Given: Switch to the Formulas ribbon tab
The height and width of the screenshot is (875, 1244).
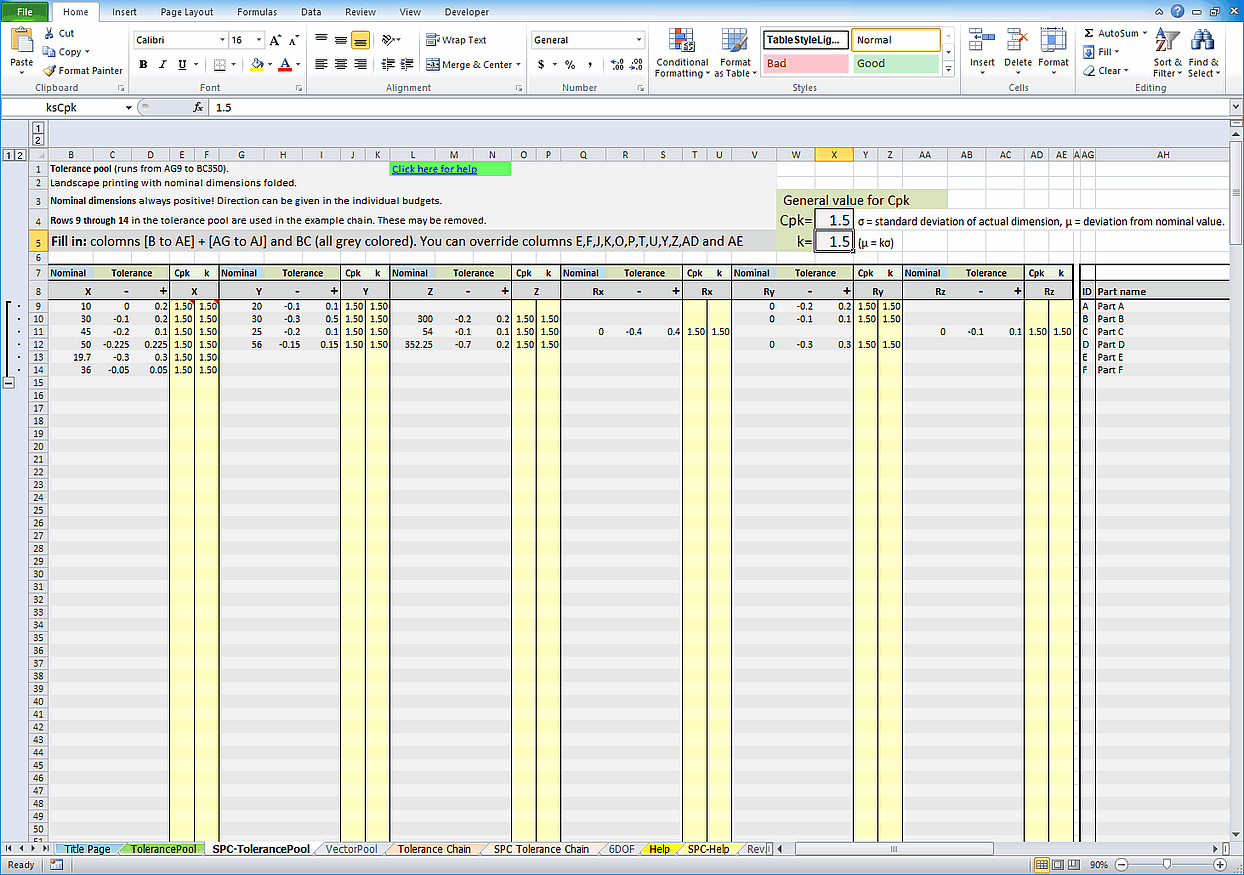Looking at the screenshot, I should (x=257, y=12).
